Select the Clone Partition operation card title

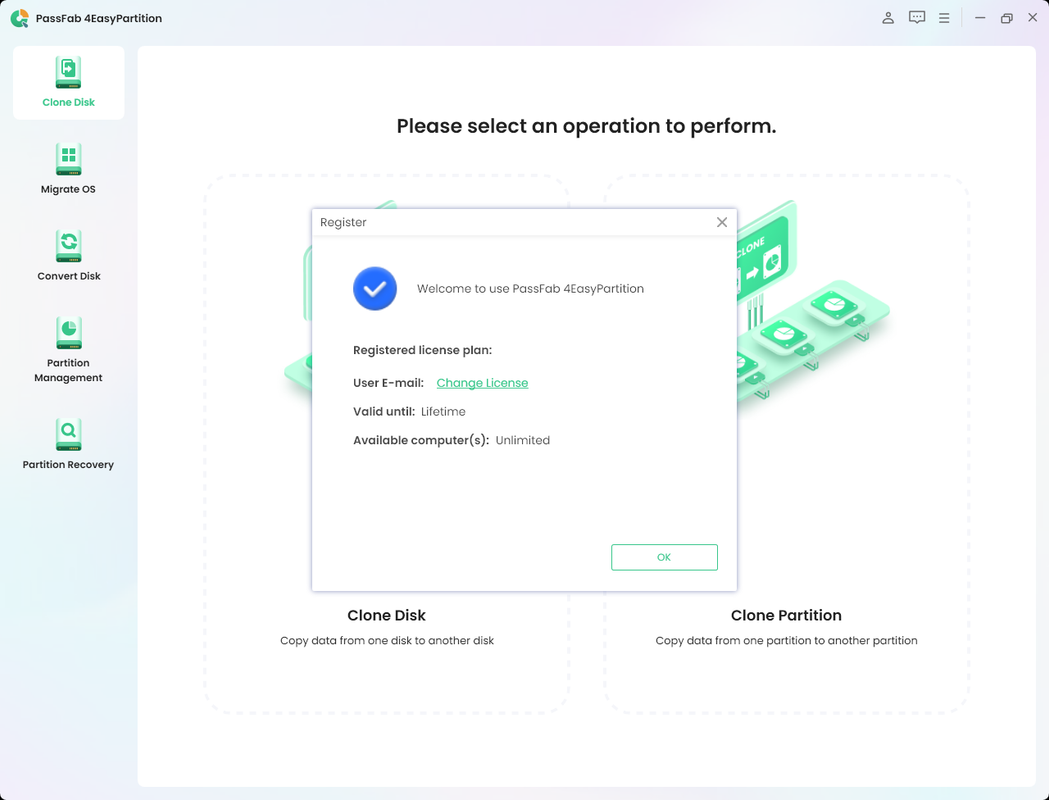coord(786,615)
